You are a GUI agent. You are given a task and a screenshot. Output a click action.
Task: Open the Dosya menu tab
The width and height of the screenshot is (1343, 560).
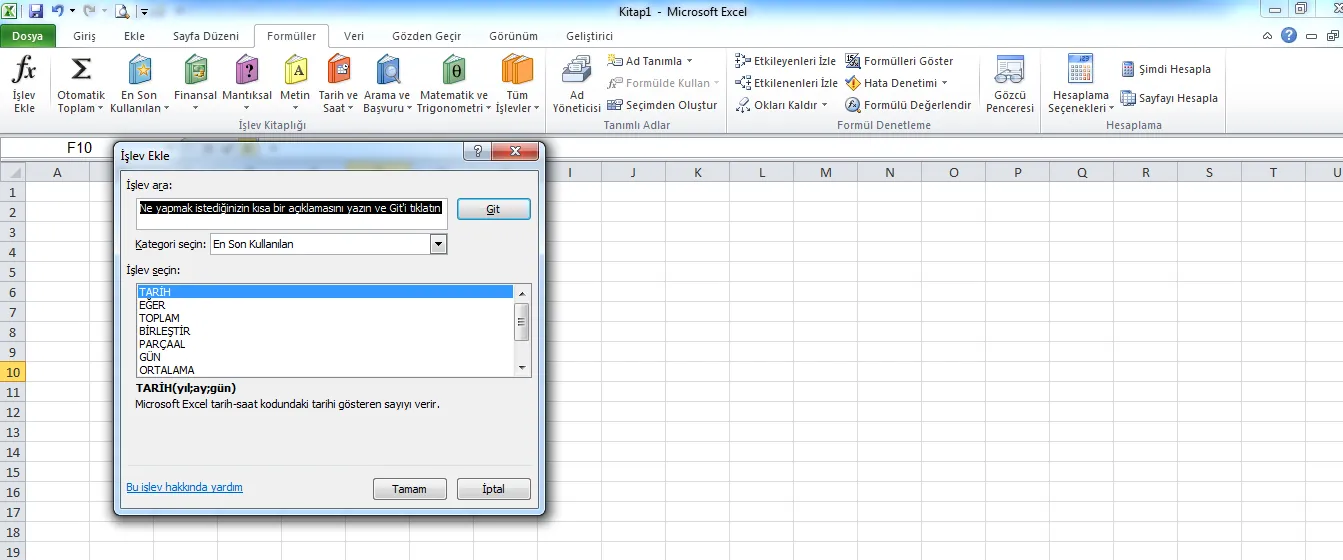coord(28,36)
